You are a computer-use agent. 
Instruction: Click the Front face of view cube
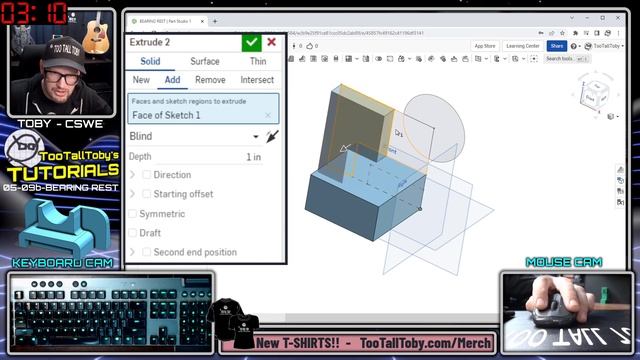coord(590,98)
